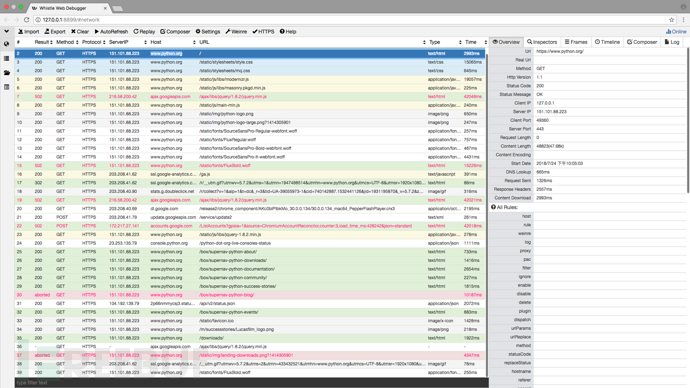Screen dimensions: 690x388
Task: Sort by the Type column
Action: pos(445,42)
